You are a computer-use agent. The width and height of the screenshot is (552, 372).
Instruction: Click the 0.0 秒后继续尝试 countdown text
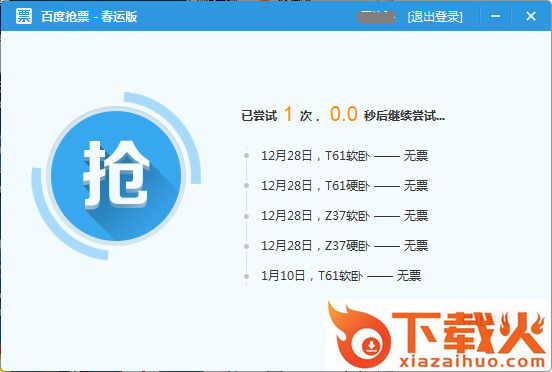click(x=387, y=114)
